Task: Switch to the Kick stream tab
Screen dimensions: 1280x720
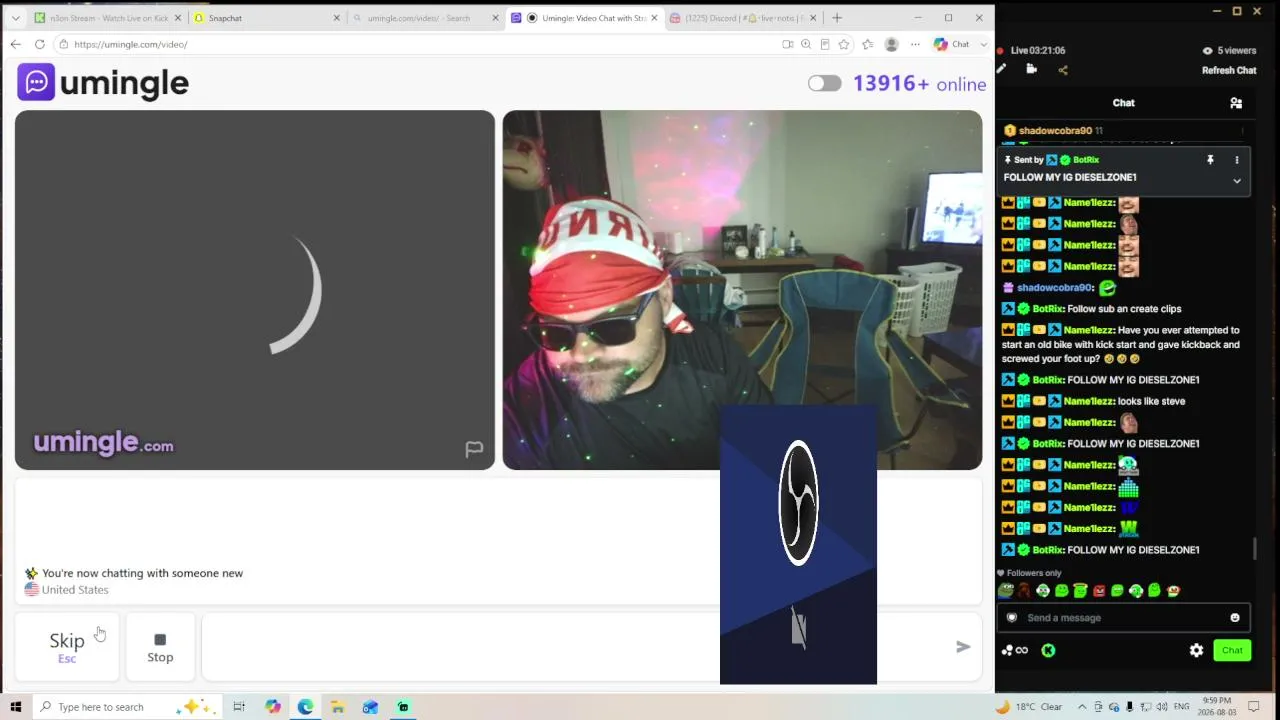Action: [x=108, y=18]
